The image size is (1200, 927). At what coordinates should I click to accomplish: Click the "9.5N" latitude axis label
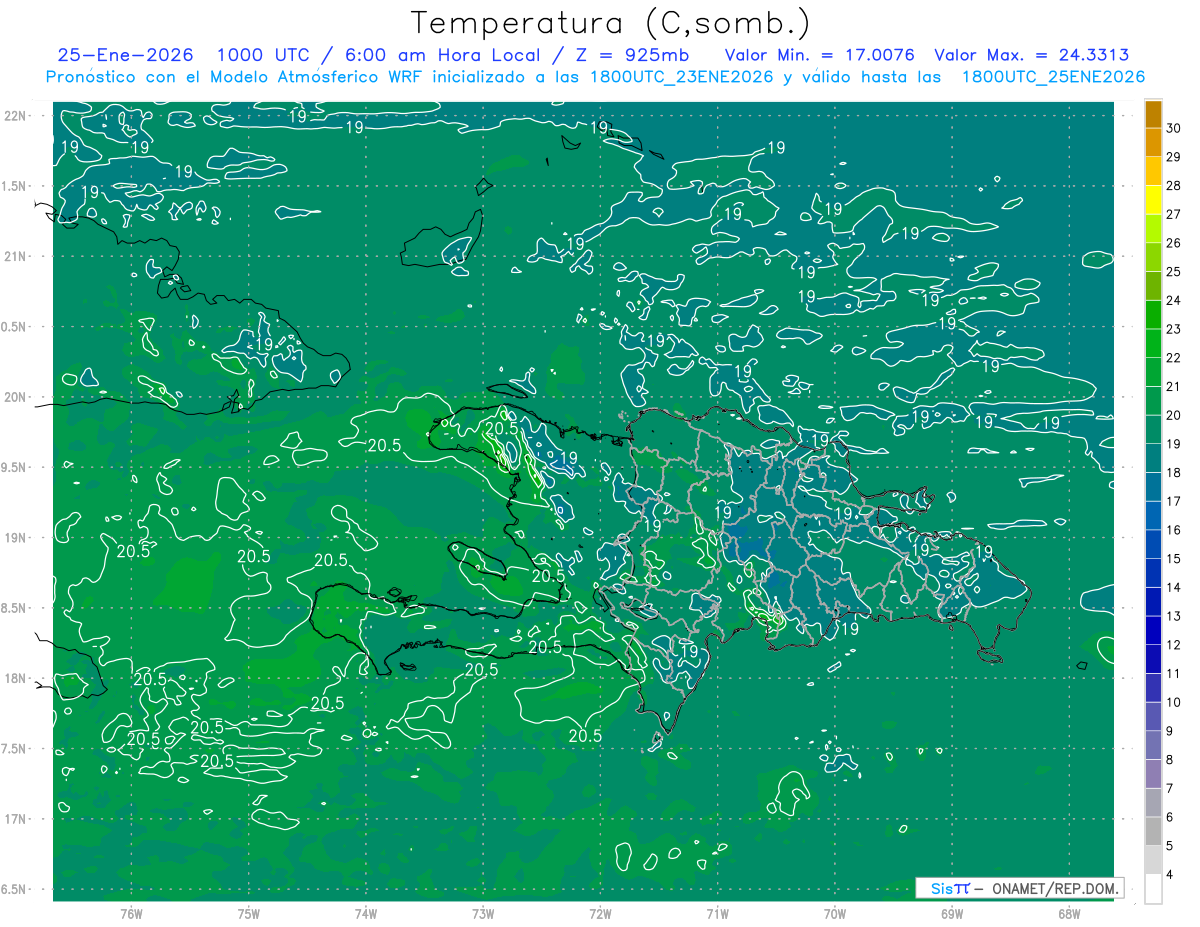[x=14, y=468]
